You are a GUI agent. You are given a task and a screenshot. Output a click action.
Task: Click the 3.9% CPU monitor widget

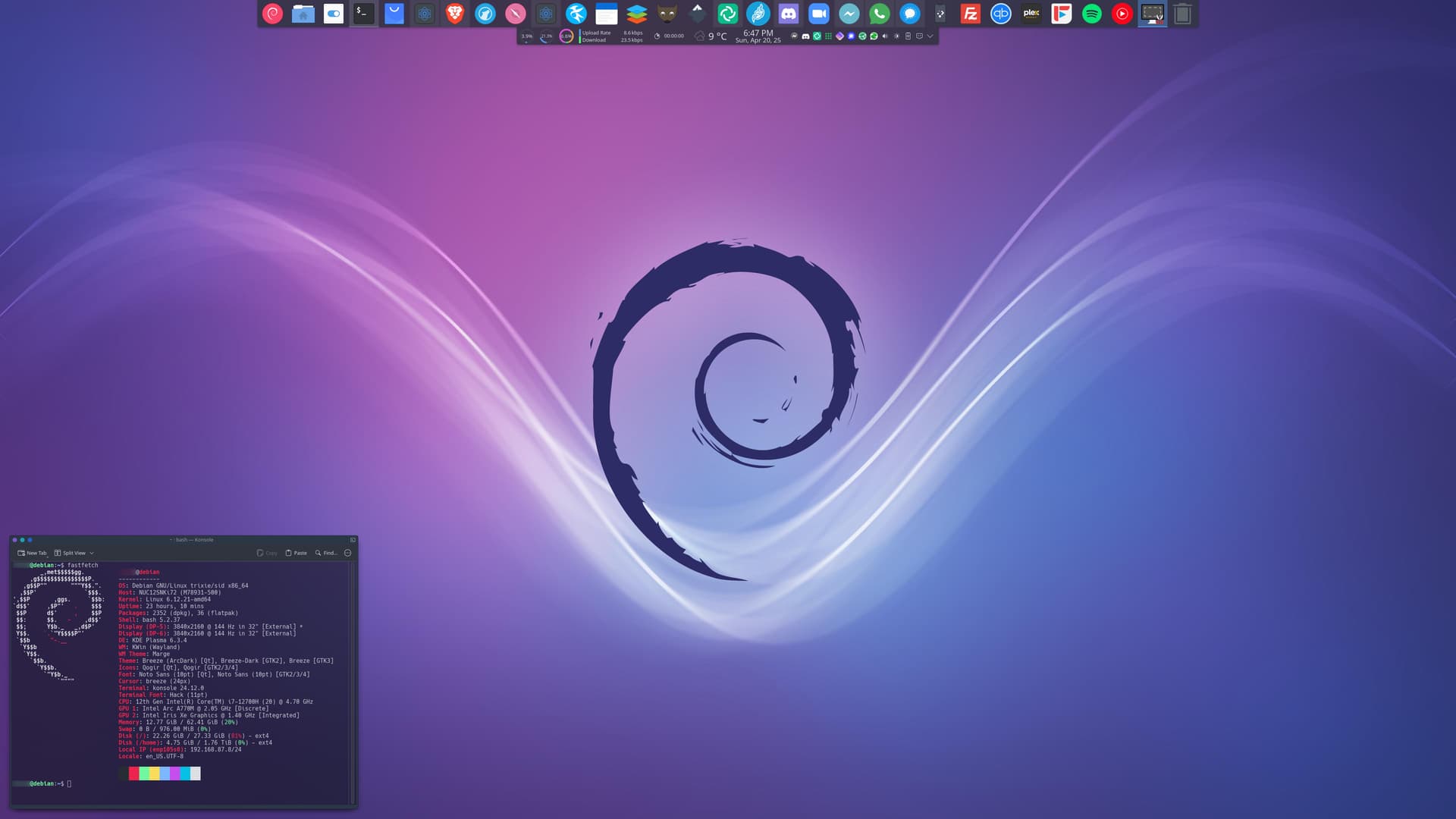tap(526, 36)
